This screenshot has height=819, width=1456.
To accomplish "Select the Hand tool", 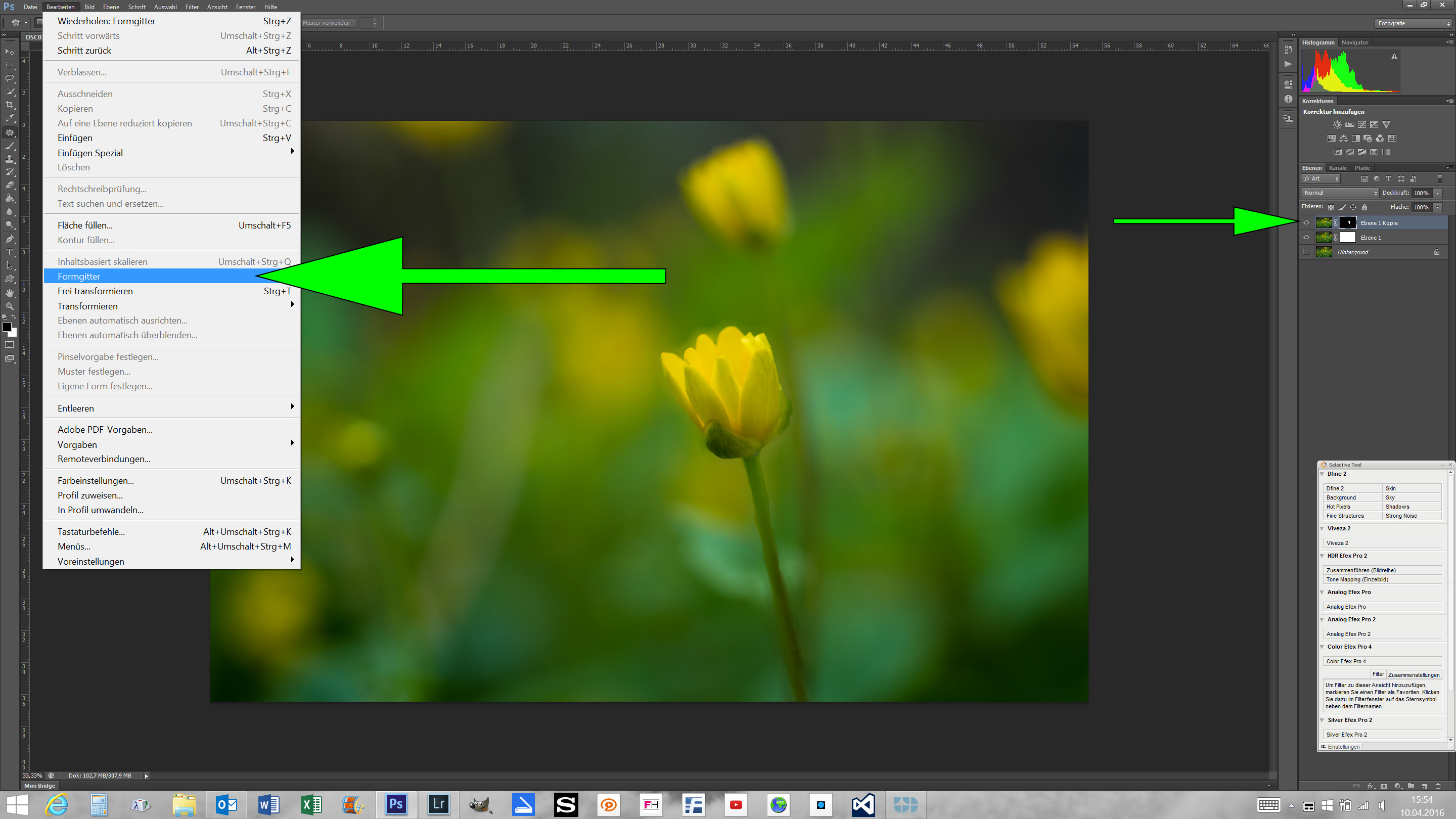I will (x=10, y=293).
